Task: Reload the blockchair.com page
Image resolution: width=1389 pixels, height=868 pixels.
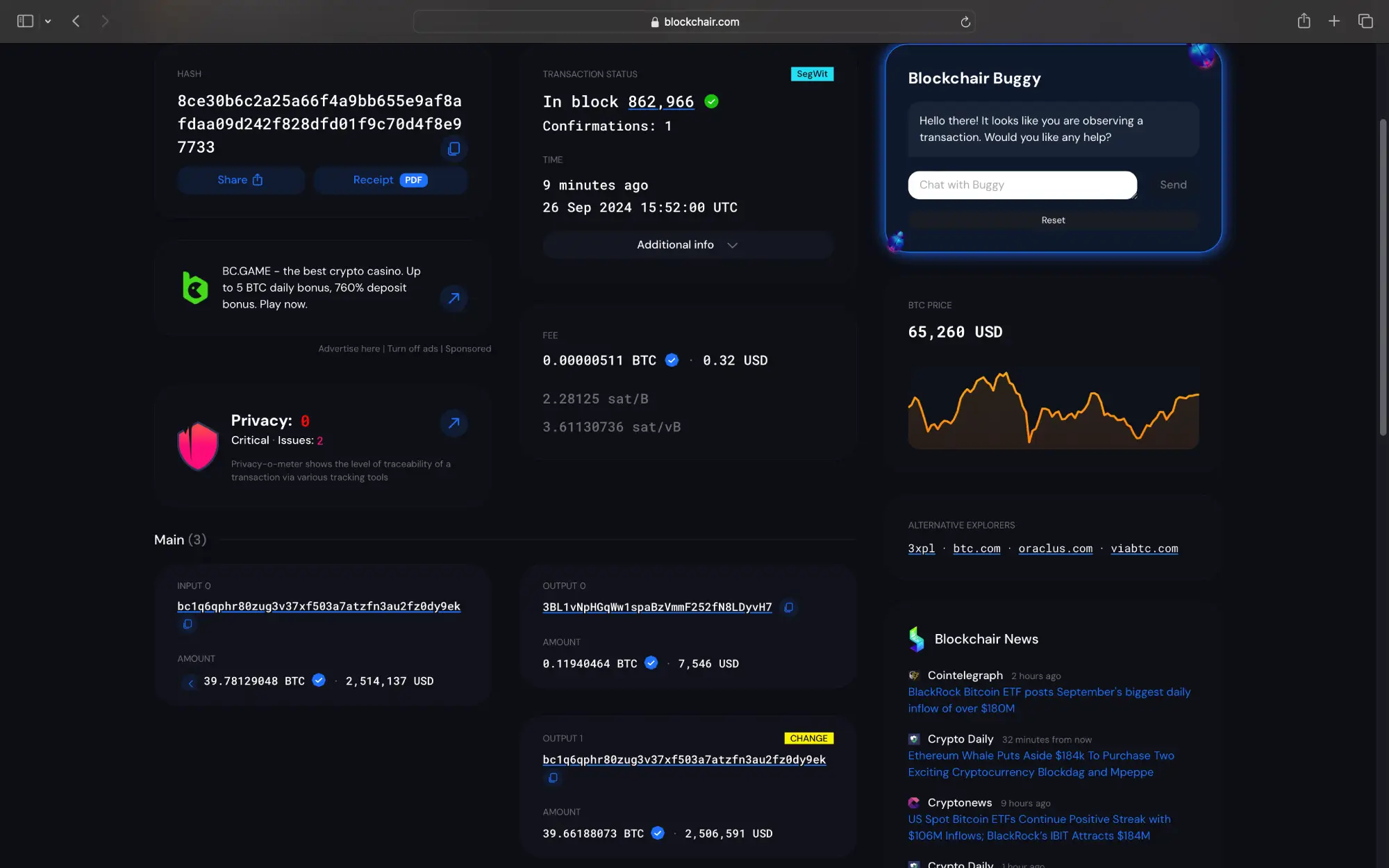Action: [965, 22]
